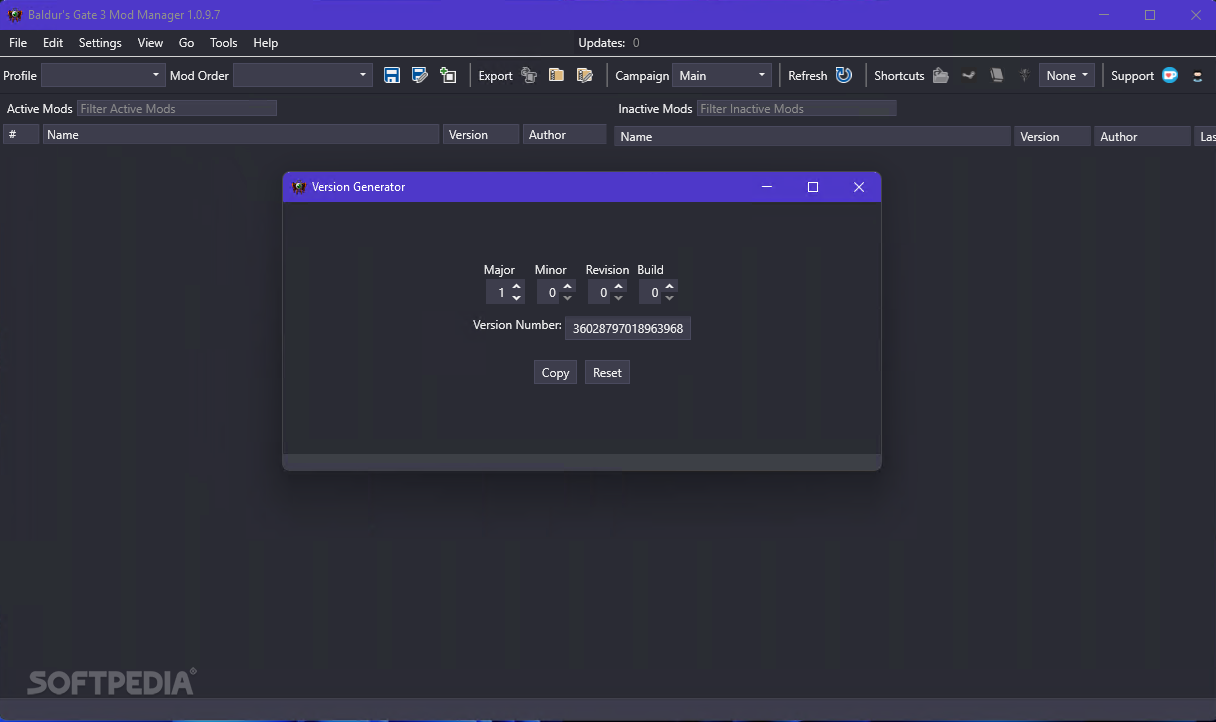Open the Mod Order dropdown
Viewport: 1216px width, 722px height.
click(x=303, y=75)
